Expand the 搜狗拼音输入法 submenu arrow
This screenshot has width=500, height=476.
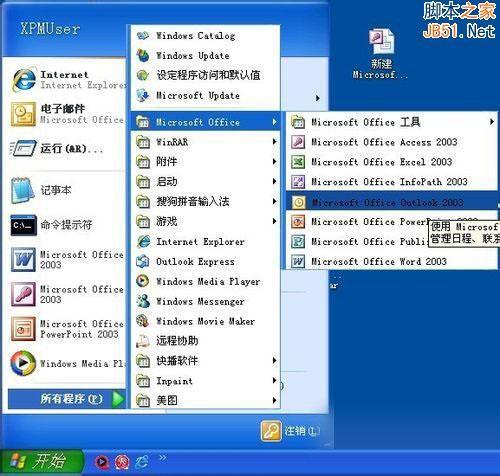[274, 201]
